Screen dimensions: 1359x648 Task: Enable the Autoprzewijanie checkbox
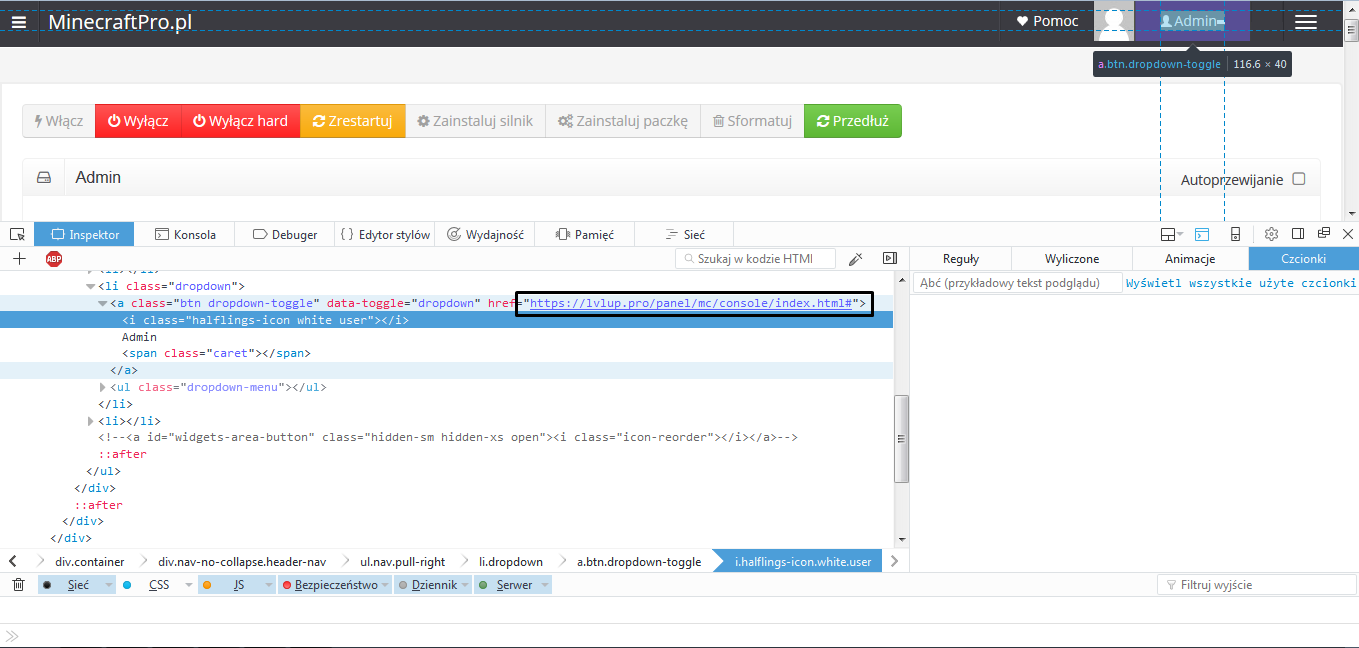click(x=1299, y=179)
